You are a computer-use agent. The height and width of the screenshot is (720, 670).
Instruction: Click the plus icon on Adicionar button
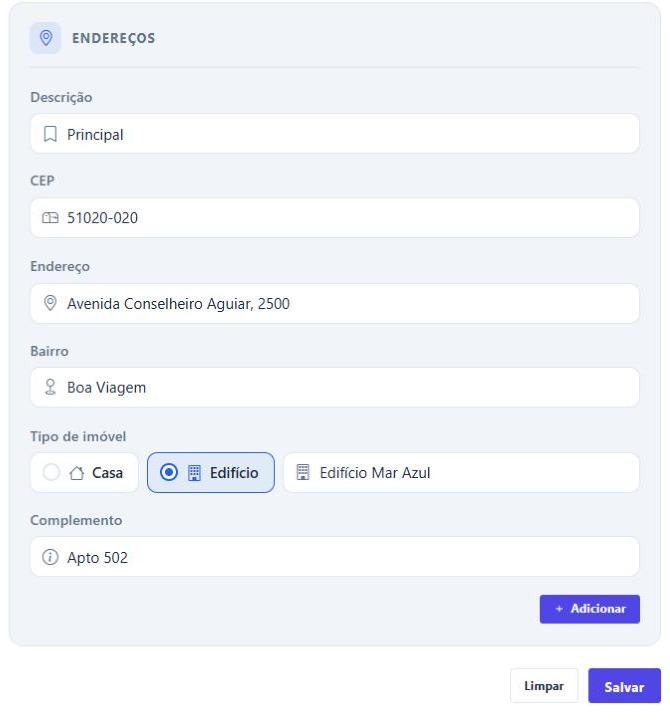click(559, 609)
